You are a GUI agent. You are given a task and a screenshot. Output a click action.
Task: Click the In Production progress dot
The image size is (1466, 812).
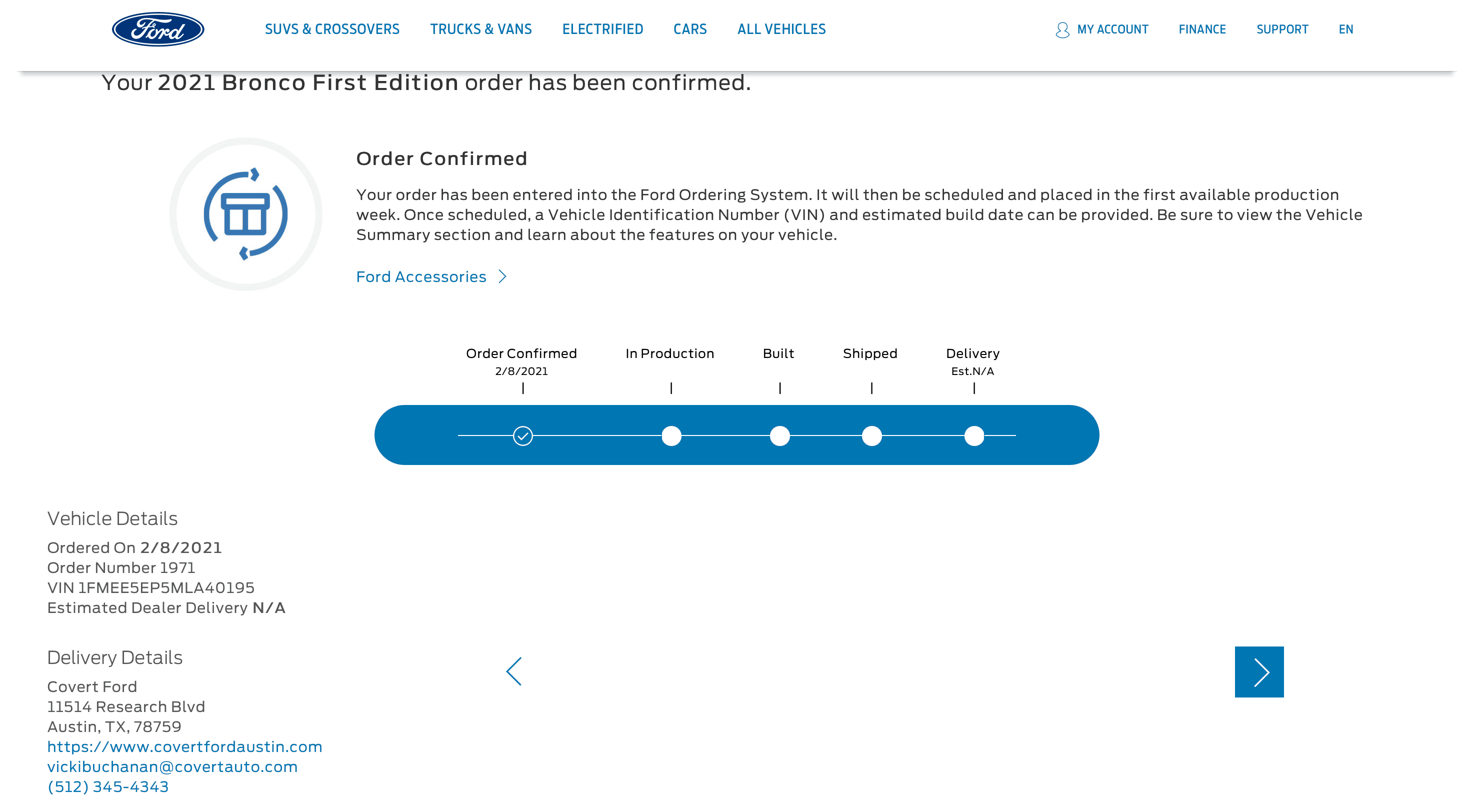(671, 436)
